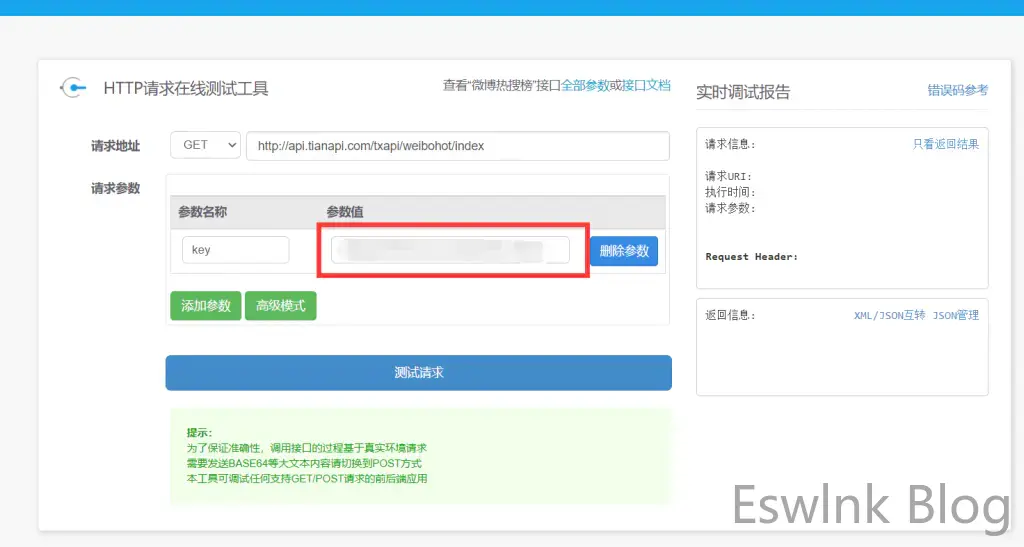Open the JSON管理 link
This screenshot has height=547, width=1024.
point(956,315)
